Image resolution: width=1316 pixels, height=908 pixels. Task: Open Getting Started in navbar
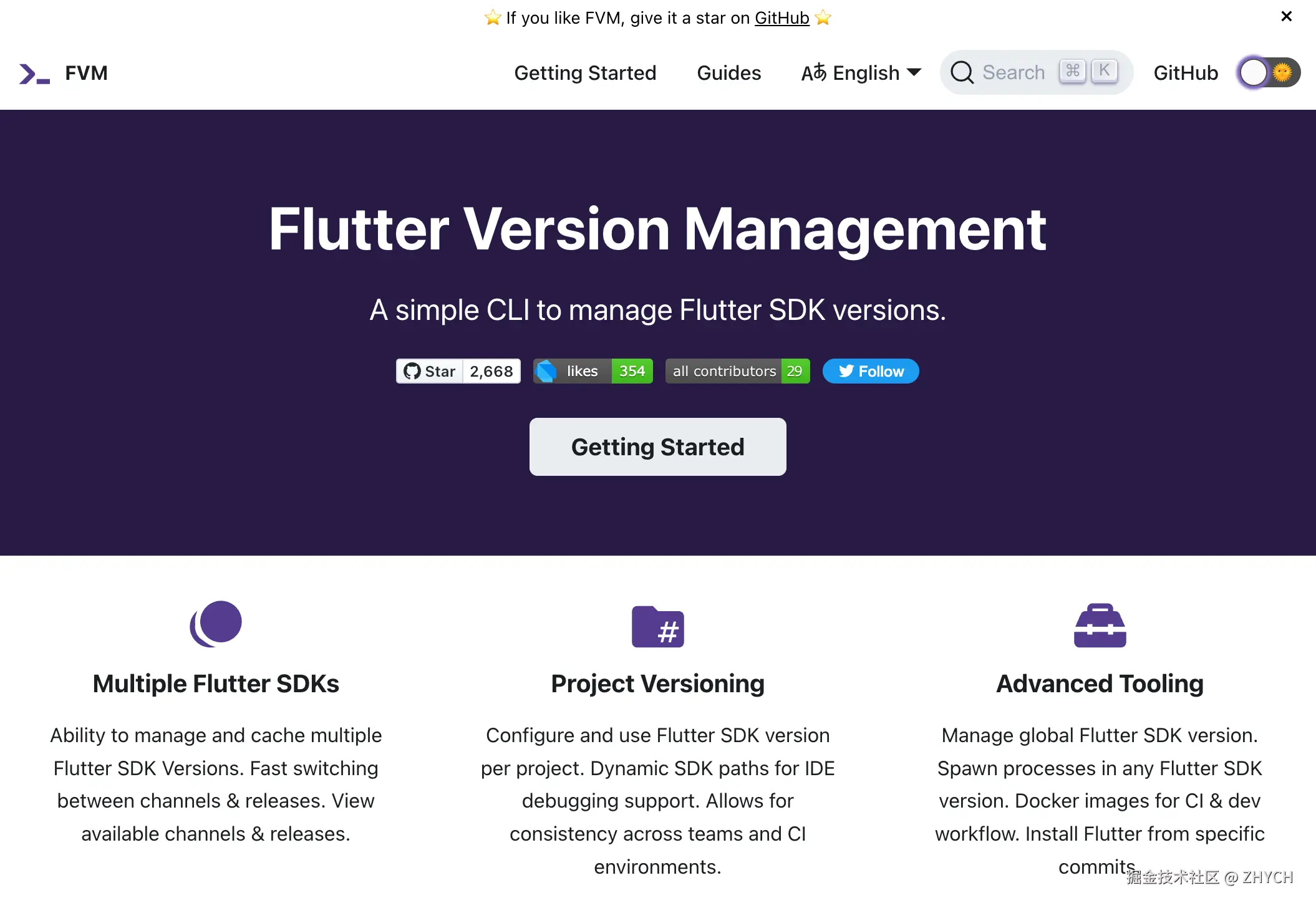[585, 73]
